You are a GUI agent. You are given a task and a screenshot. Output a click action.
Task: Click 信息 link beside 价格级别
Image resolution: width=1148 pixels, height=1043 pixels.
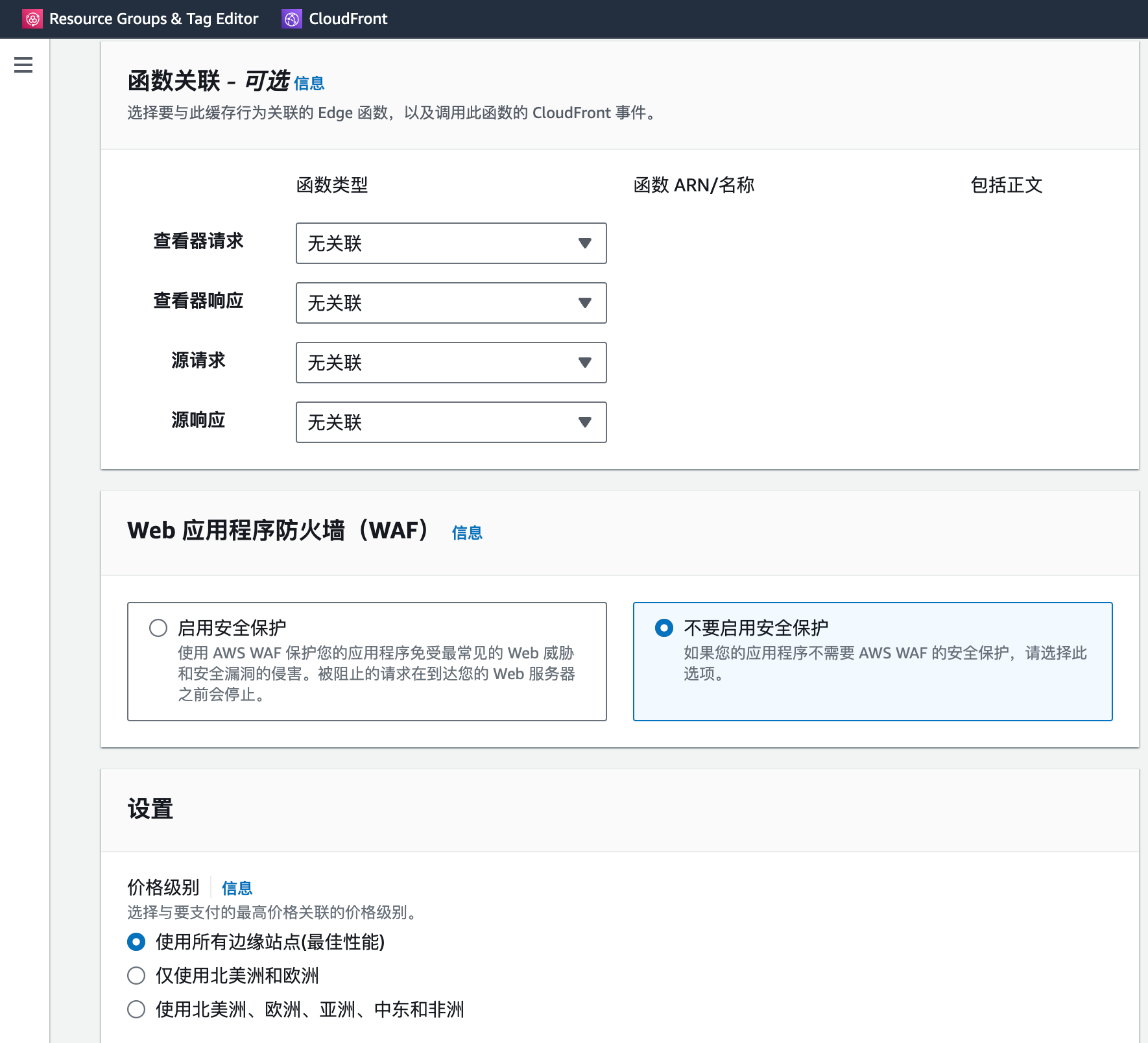pyautogui.click(x=237, y=888)
